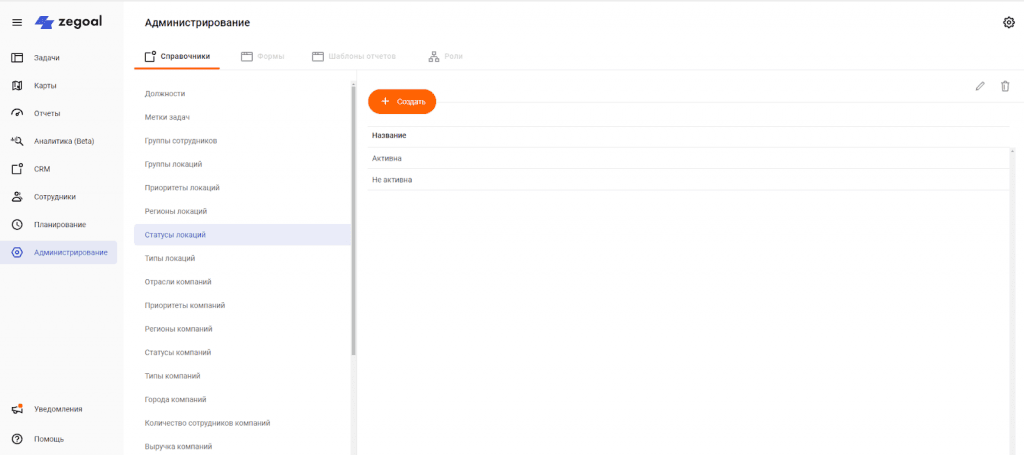Screen dimensions: 1024x455
Task: Open Аналитика (Beta) section
Action: (63, 141)
